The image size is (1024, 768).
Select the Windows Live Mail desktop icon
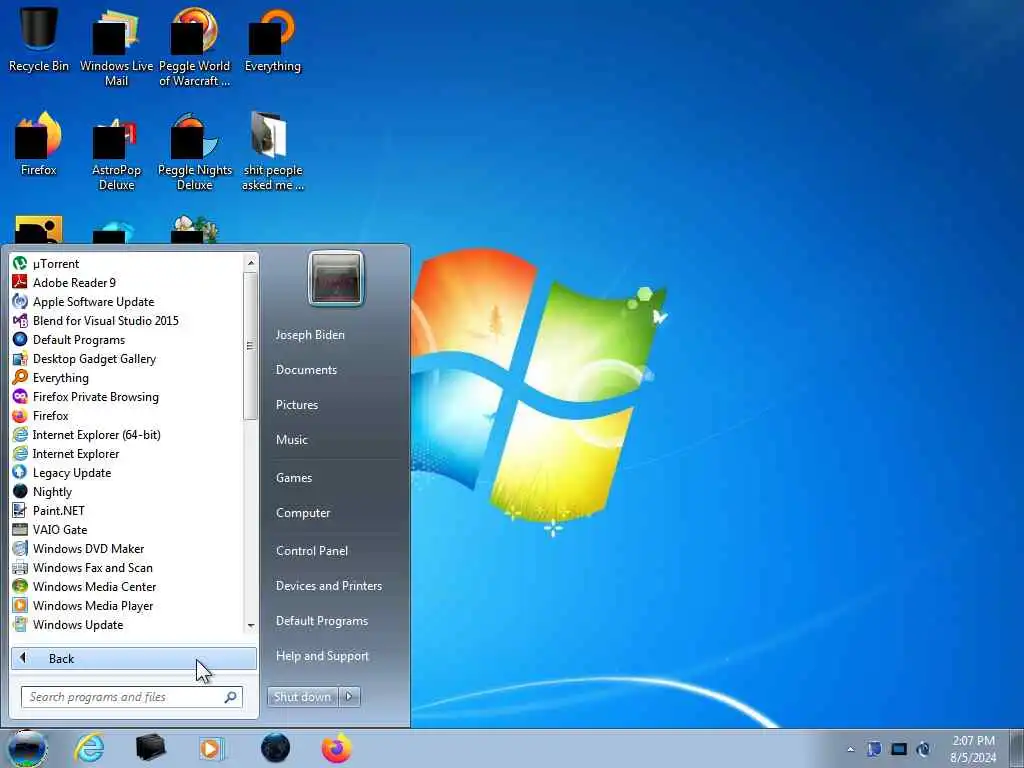(116, 47)
